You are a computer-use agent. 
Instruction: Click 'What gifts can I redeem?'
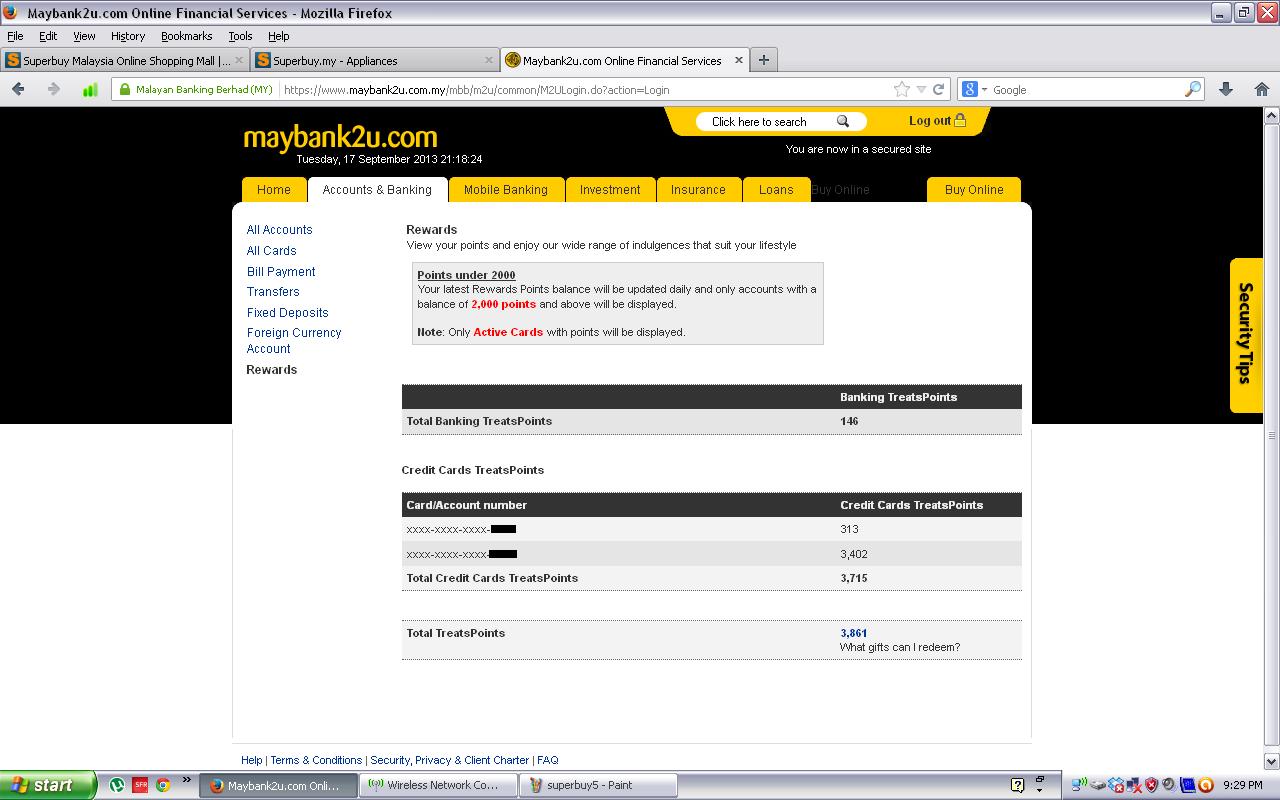[900, 647]
